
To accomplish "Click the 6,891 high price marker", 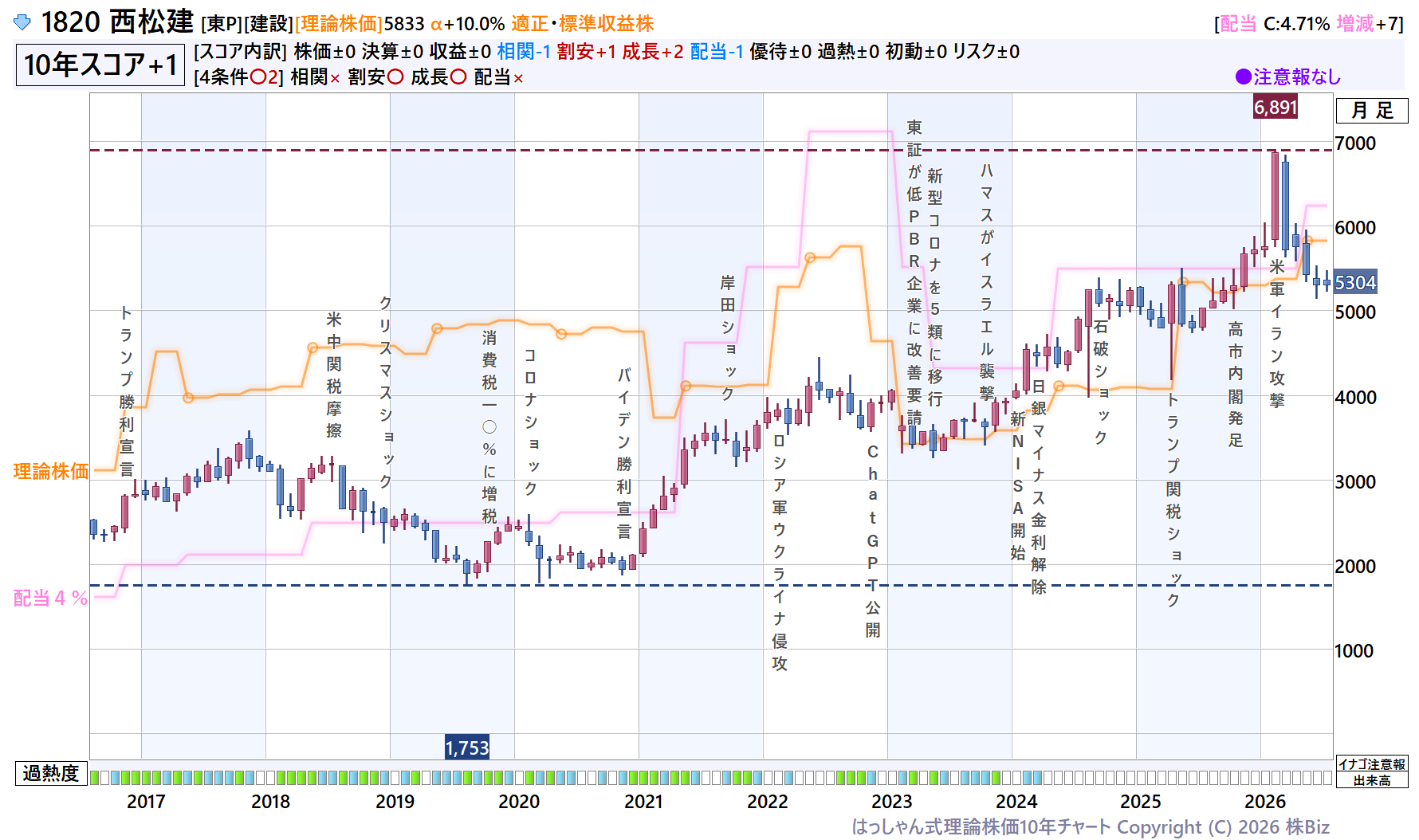I will [x=1276, y=107].
